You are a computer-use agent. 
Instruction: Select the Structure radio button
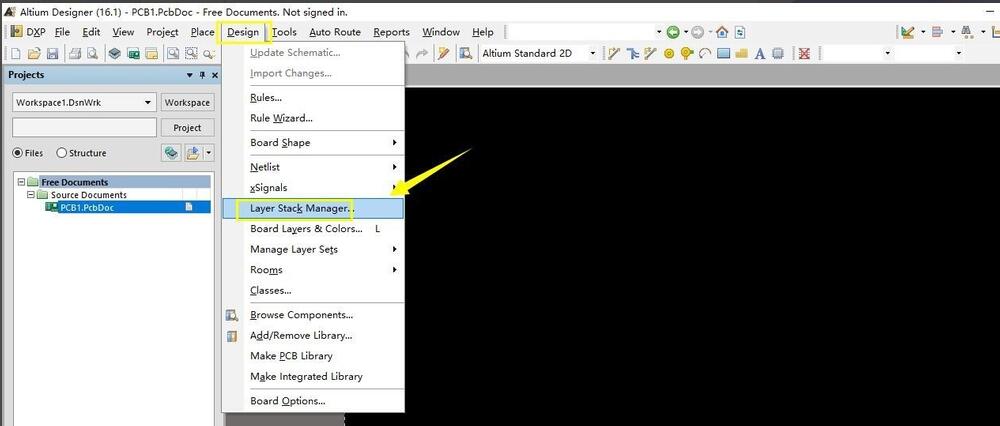point(62,153)
